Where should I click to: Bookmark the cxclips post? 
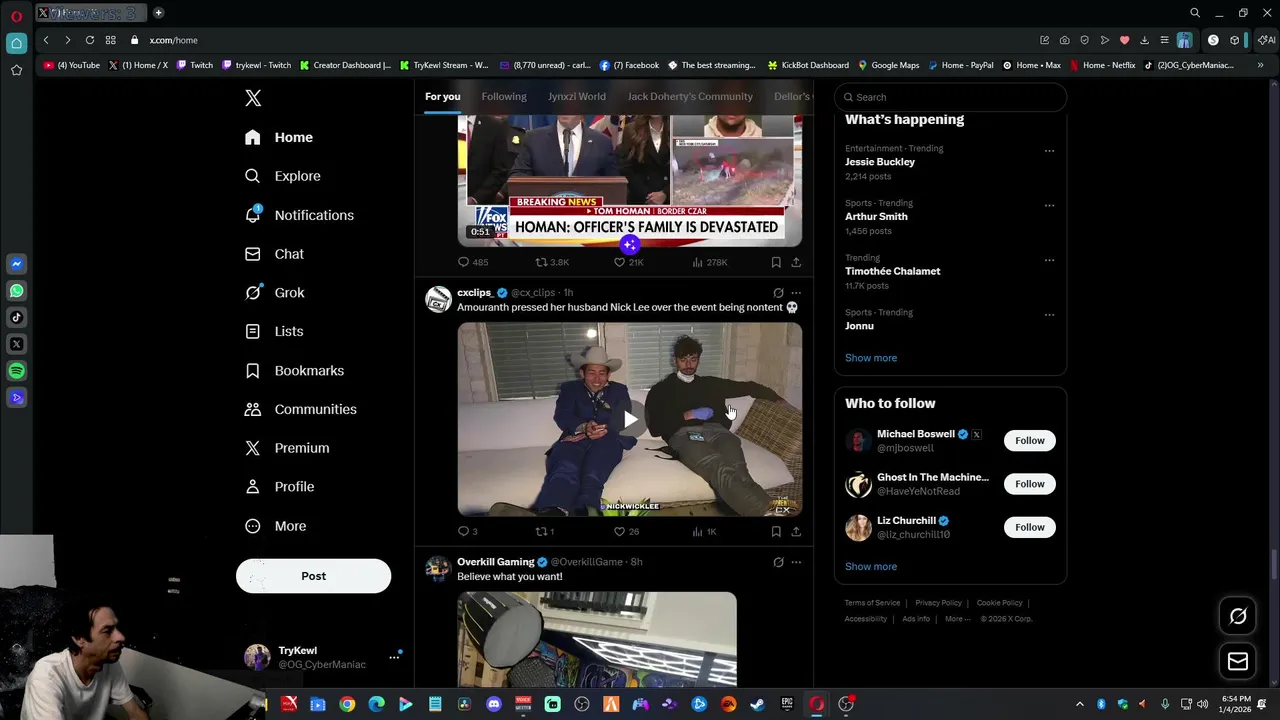(x=776, y=532)
